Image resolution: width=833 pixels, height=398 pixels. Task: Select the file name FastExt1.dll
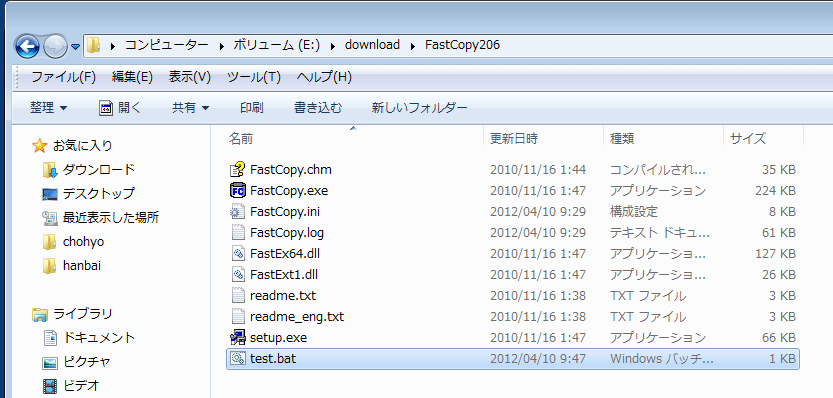(x=284, y=275)
